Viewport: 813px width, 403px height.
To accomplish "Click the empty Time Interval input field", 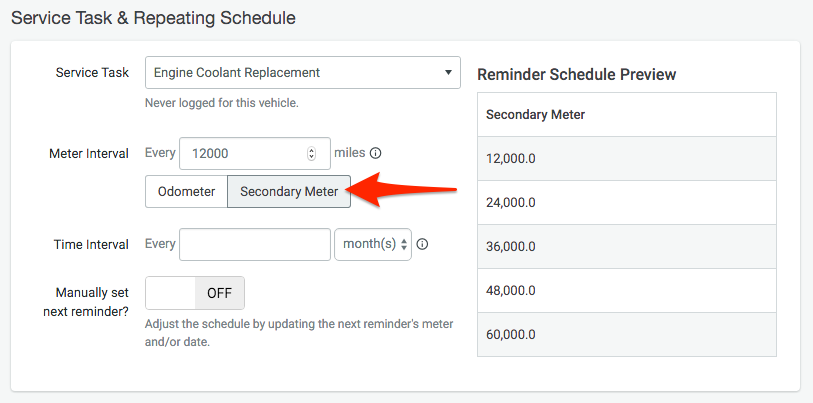I will [x=255, y=244].
